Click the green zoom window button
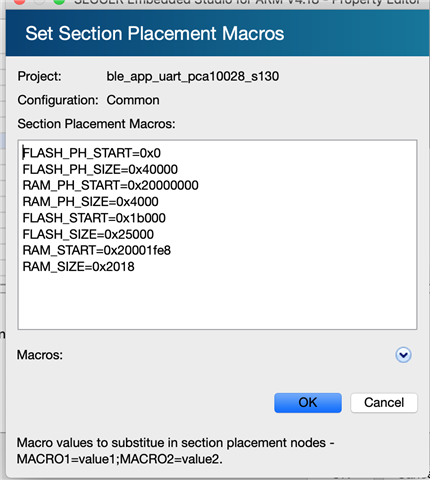 click(x=59, y=2)
